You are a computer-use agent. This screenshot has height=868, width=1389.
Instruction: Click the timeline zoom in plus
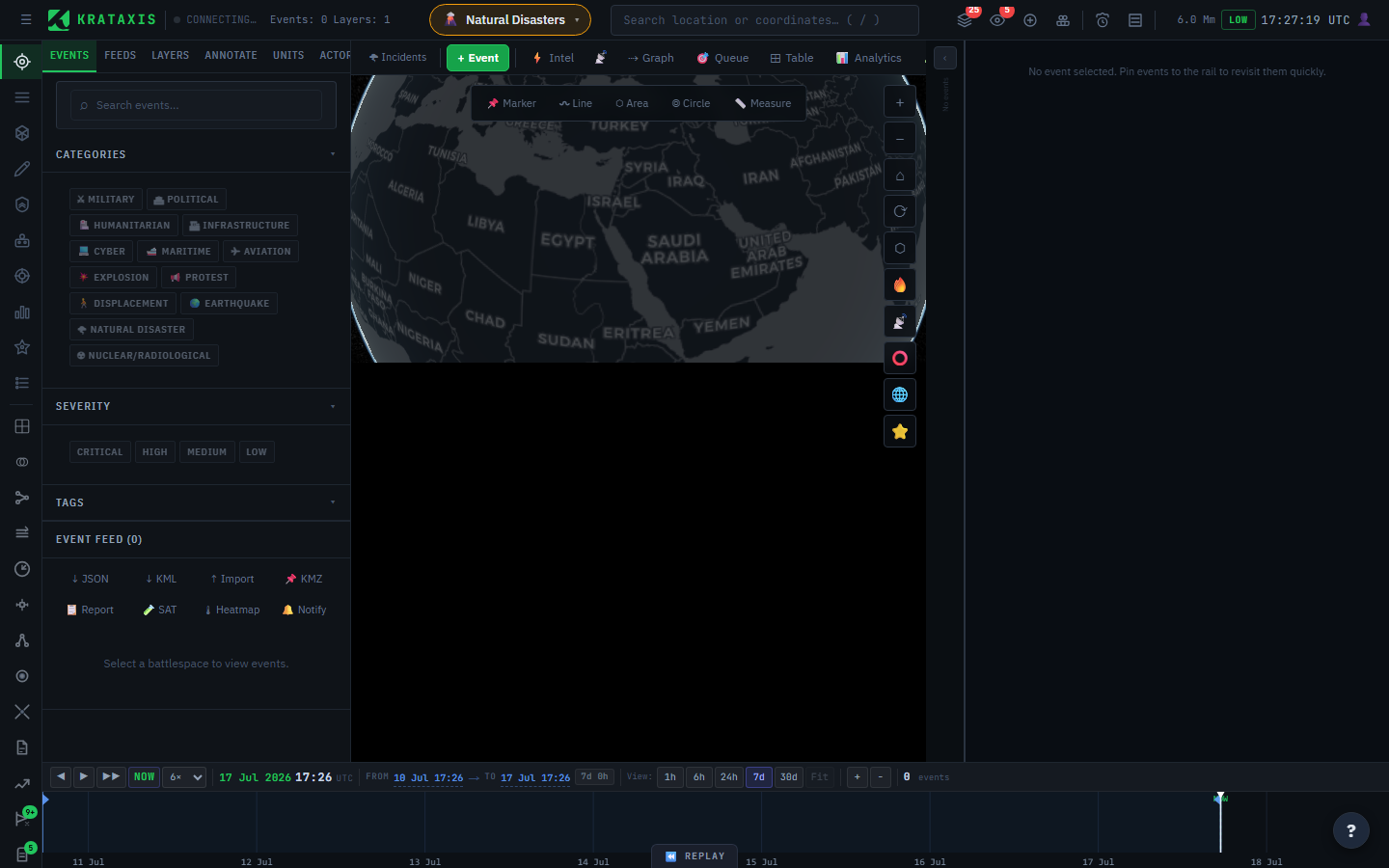pyautogui.click(x=857, y=776)
